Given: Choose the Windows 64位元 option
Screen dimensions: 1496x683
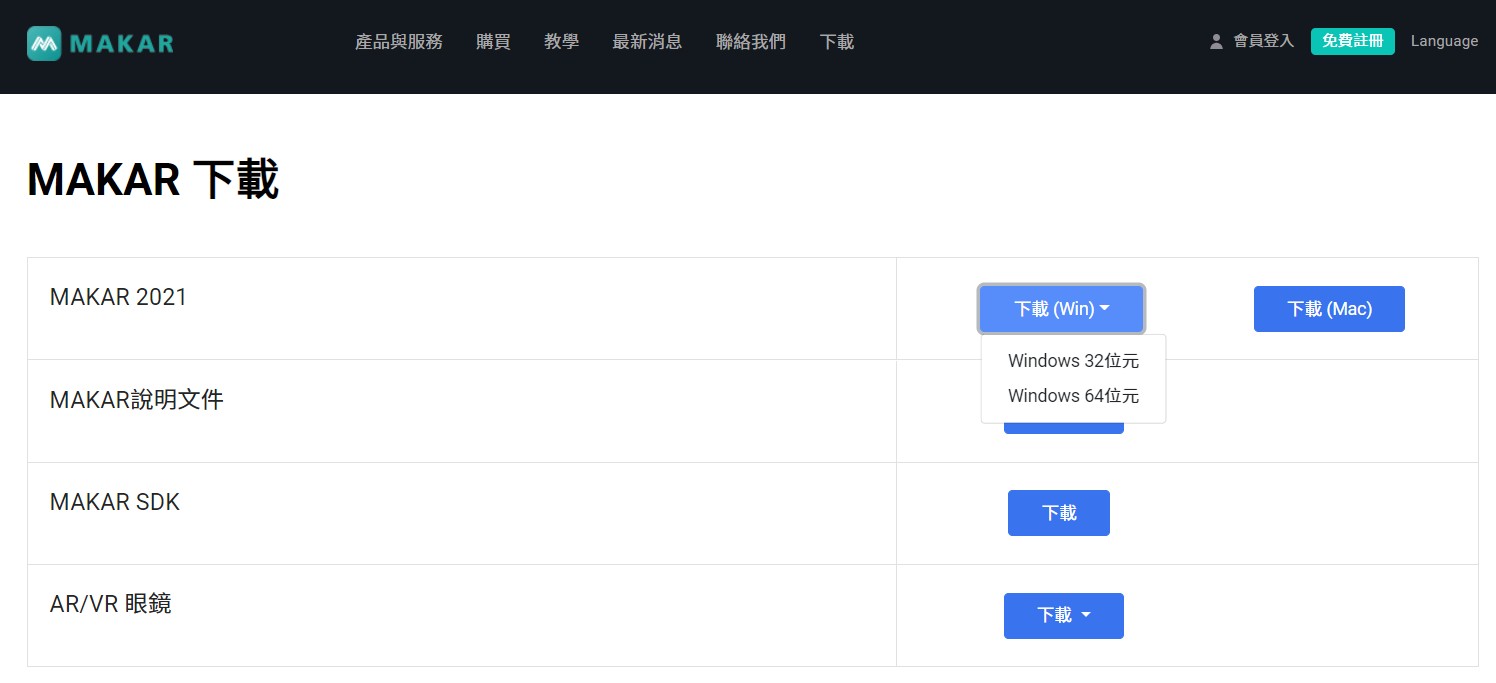Looking at the screenshot, I should point(1072,396).
